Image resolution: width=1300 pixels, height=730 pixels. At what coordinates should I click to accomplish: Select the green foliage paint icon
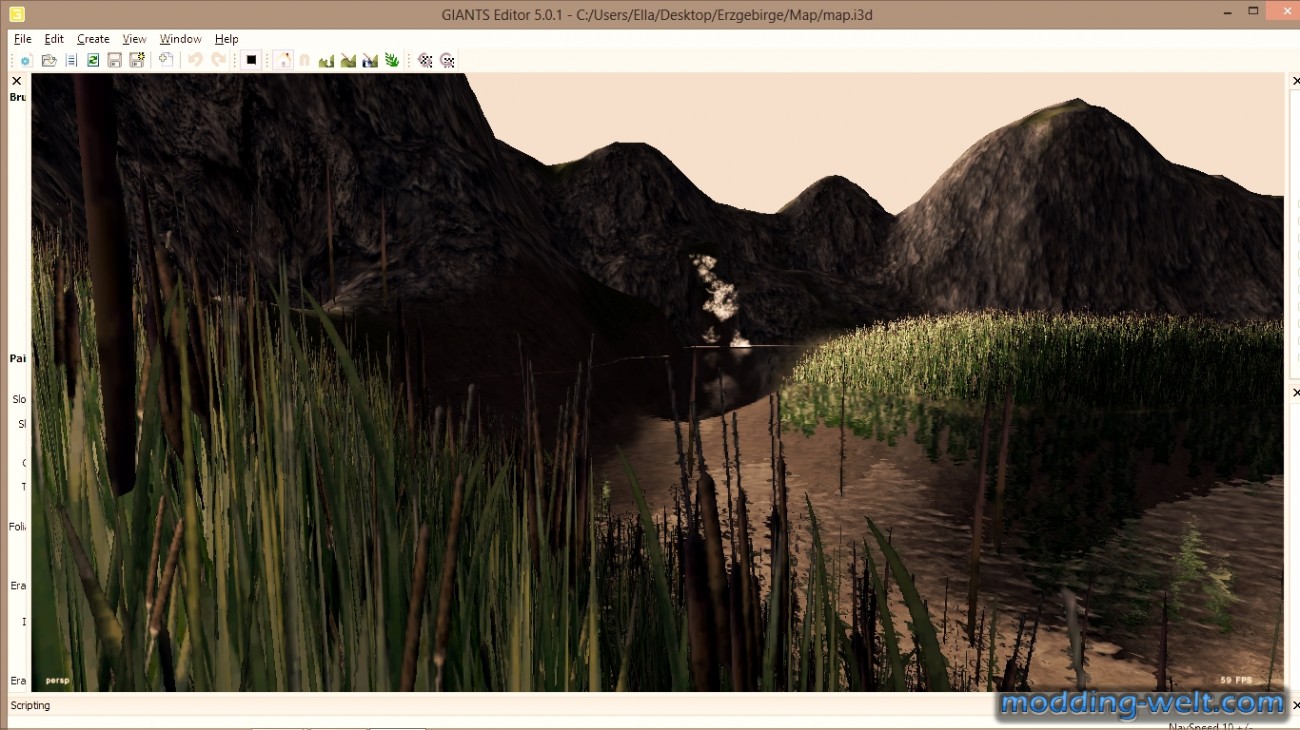coord(392,61)
